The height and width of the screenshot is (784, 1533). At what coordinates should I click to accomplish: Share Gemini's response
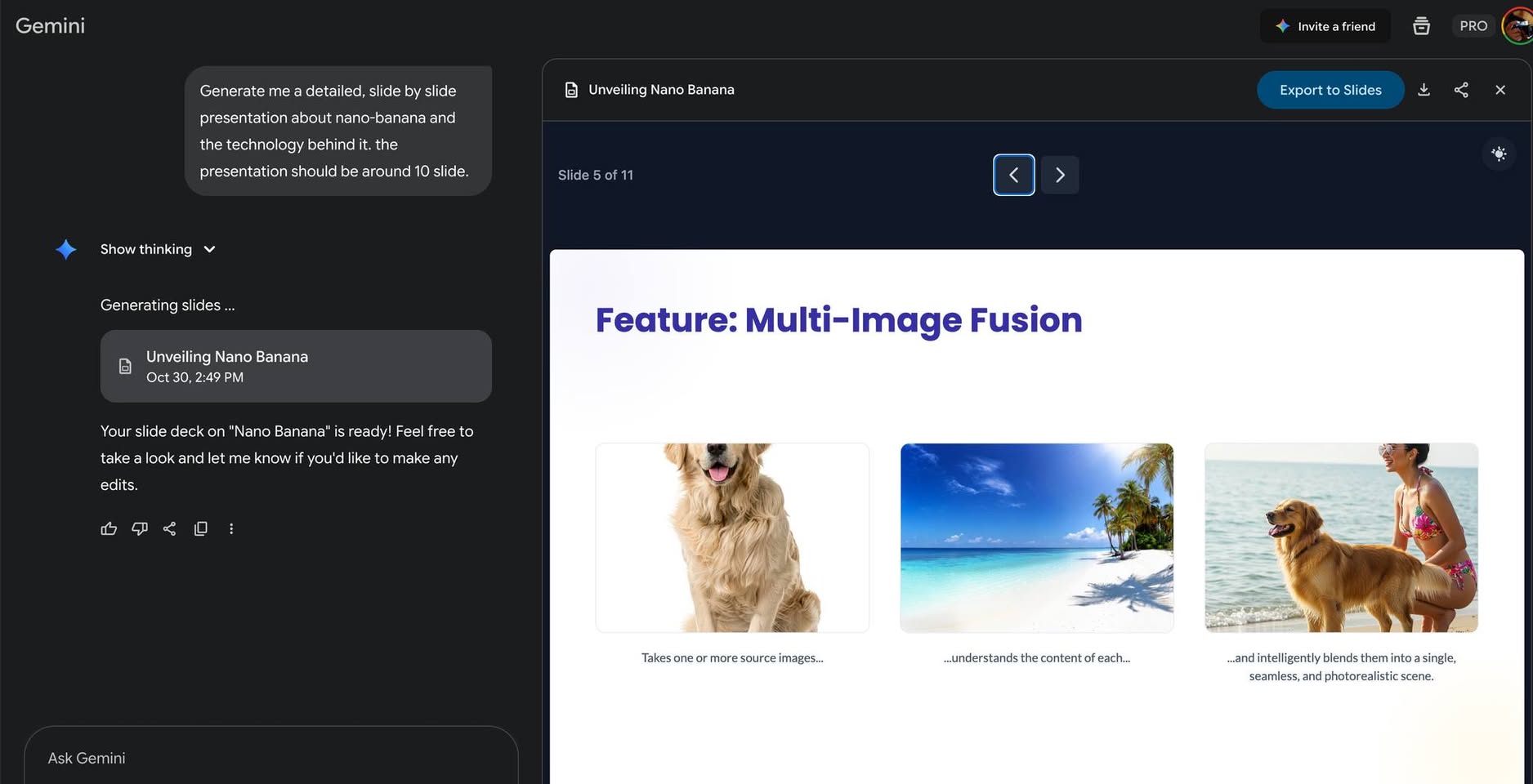(169, 528)
